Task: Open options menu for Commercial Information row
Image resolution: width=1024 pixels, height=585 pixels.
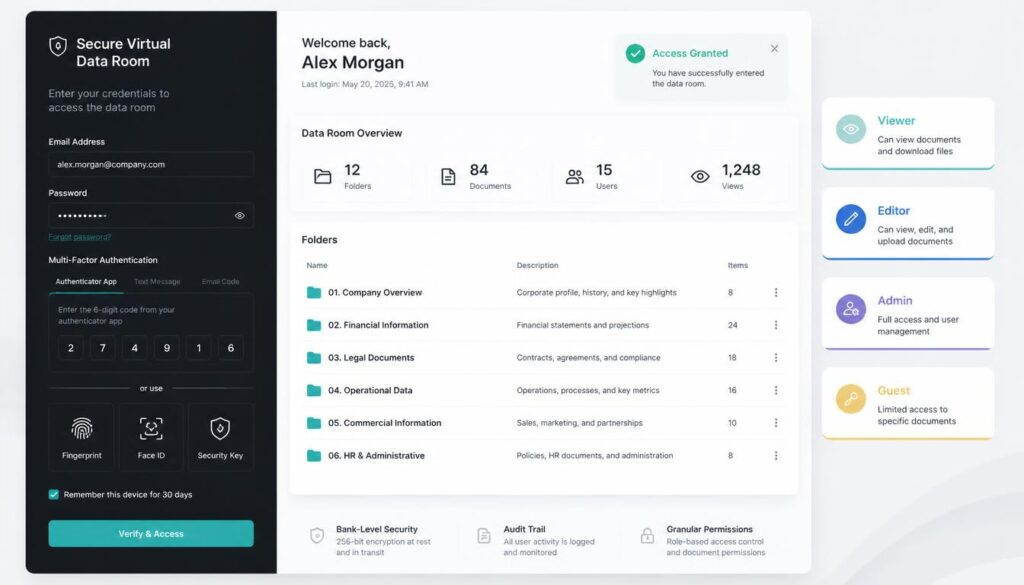Action: pos(776,423)
